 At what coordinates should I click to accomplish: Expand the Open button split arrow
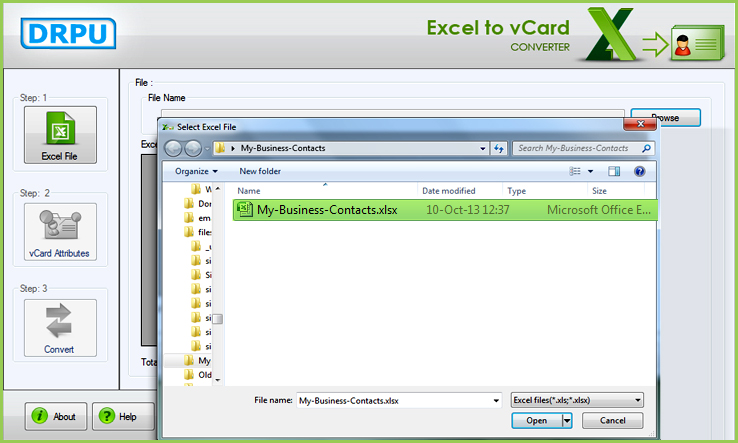(x=567, y=420)
